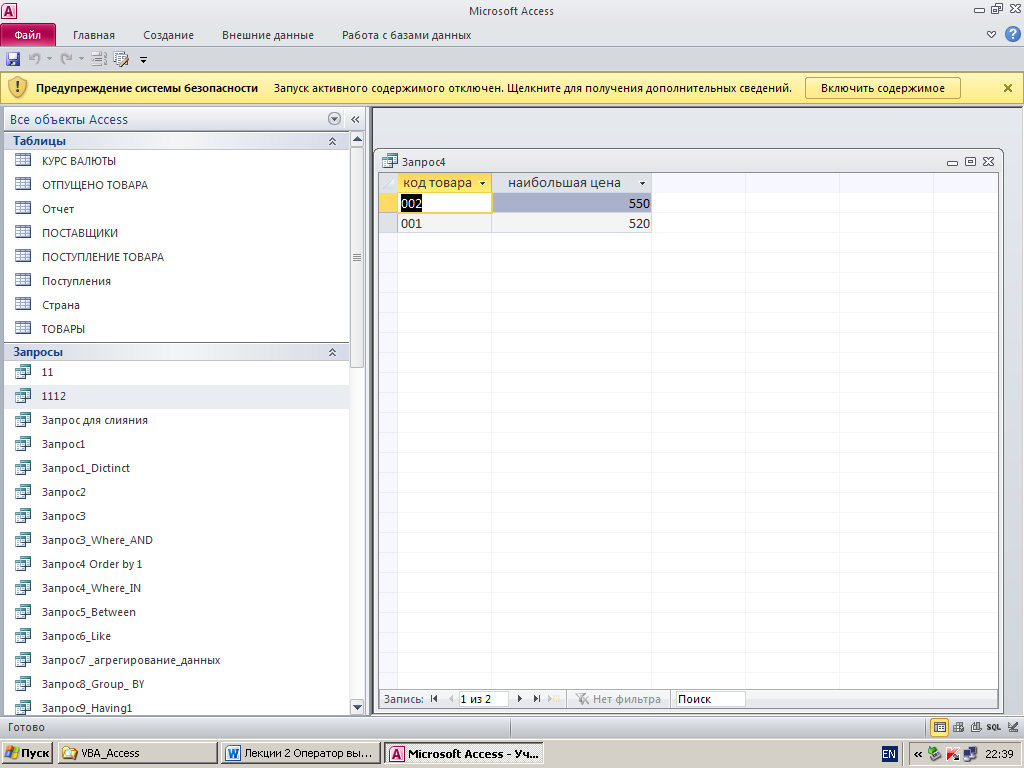Click the Запрос1_Dictinct query icon
The image size is (1024, 768).
tap(23, 468)
